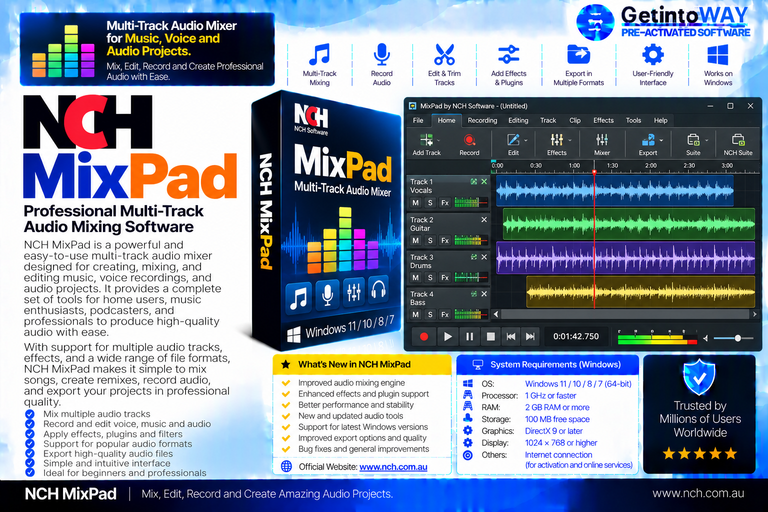Viewport: 768px width, 512px height.
Task: Click the speaker icon beside the volume slider
Action: click(x=706, y=338)
